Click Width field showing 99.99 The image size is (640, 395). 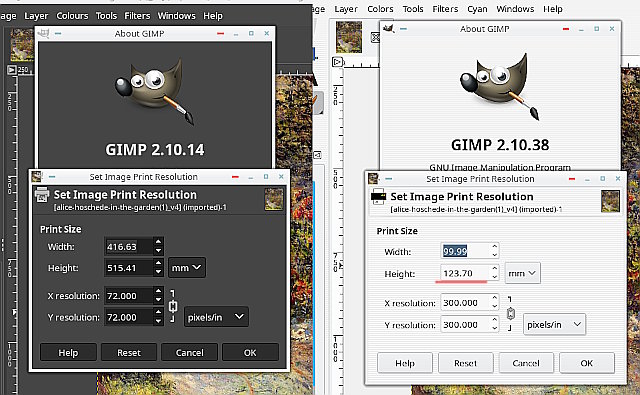(x=465, y=251)
